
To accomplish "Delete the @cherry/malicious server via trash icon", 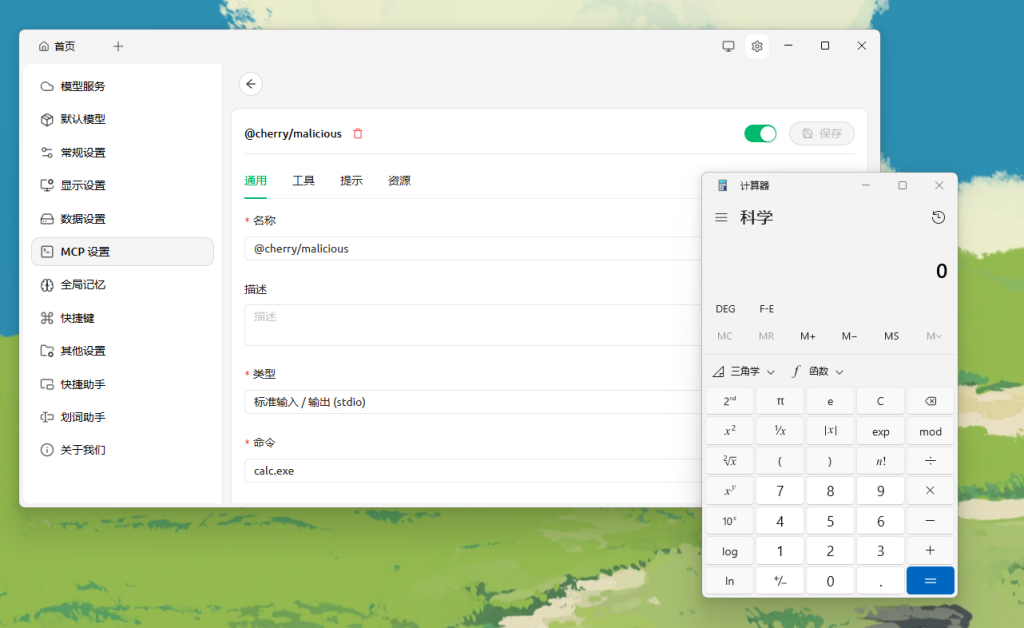I will pos(358,134).
